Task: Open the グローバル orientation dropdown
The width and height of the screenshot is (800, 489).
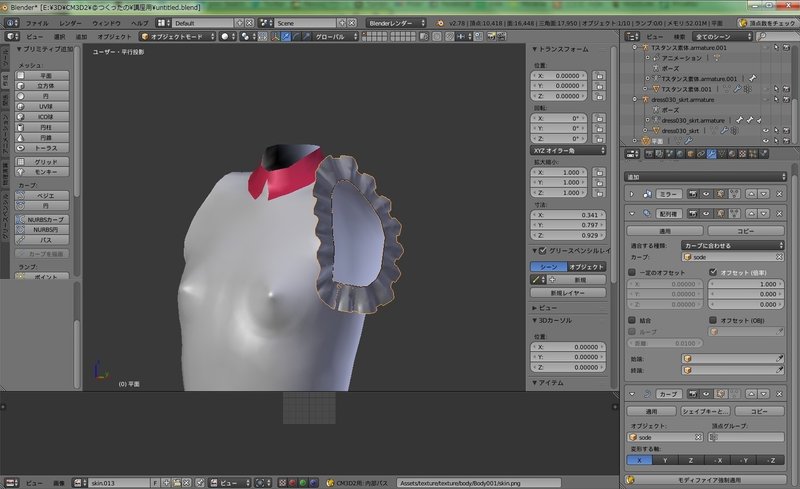Action: click(336, 37)
